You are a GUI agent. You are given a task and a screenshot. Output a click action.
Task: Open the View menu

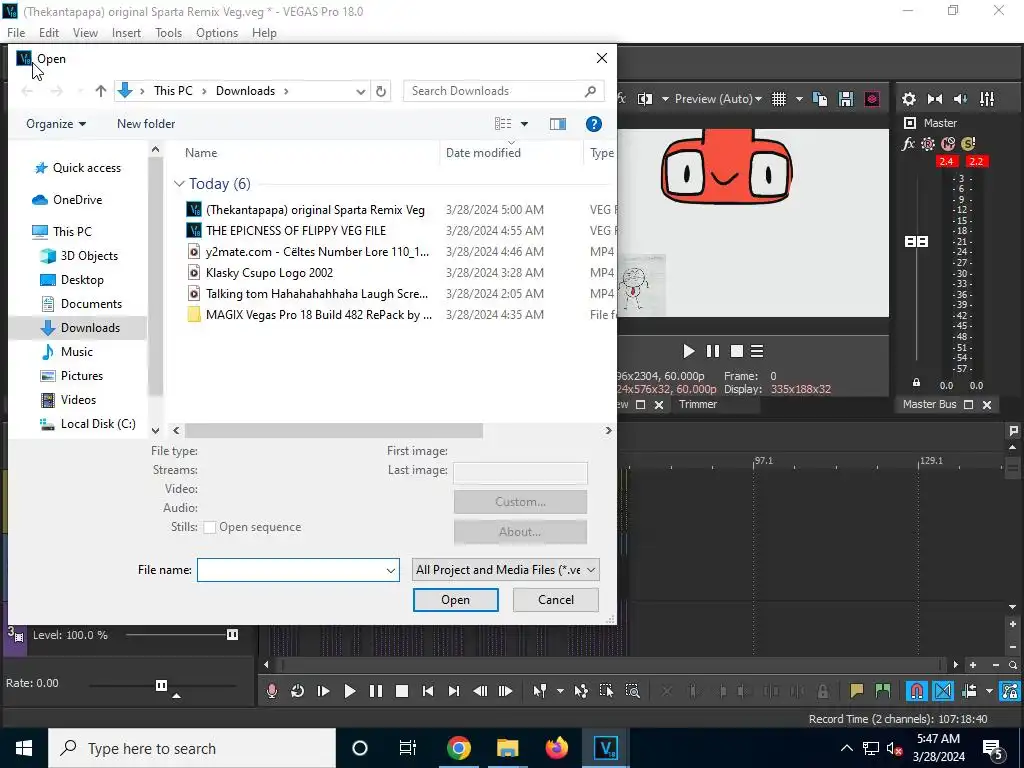85,33
